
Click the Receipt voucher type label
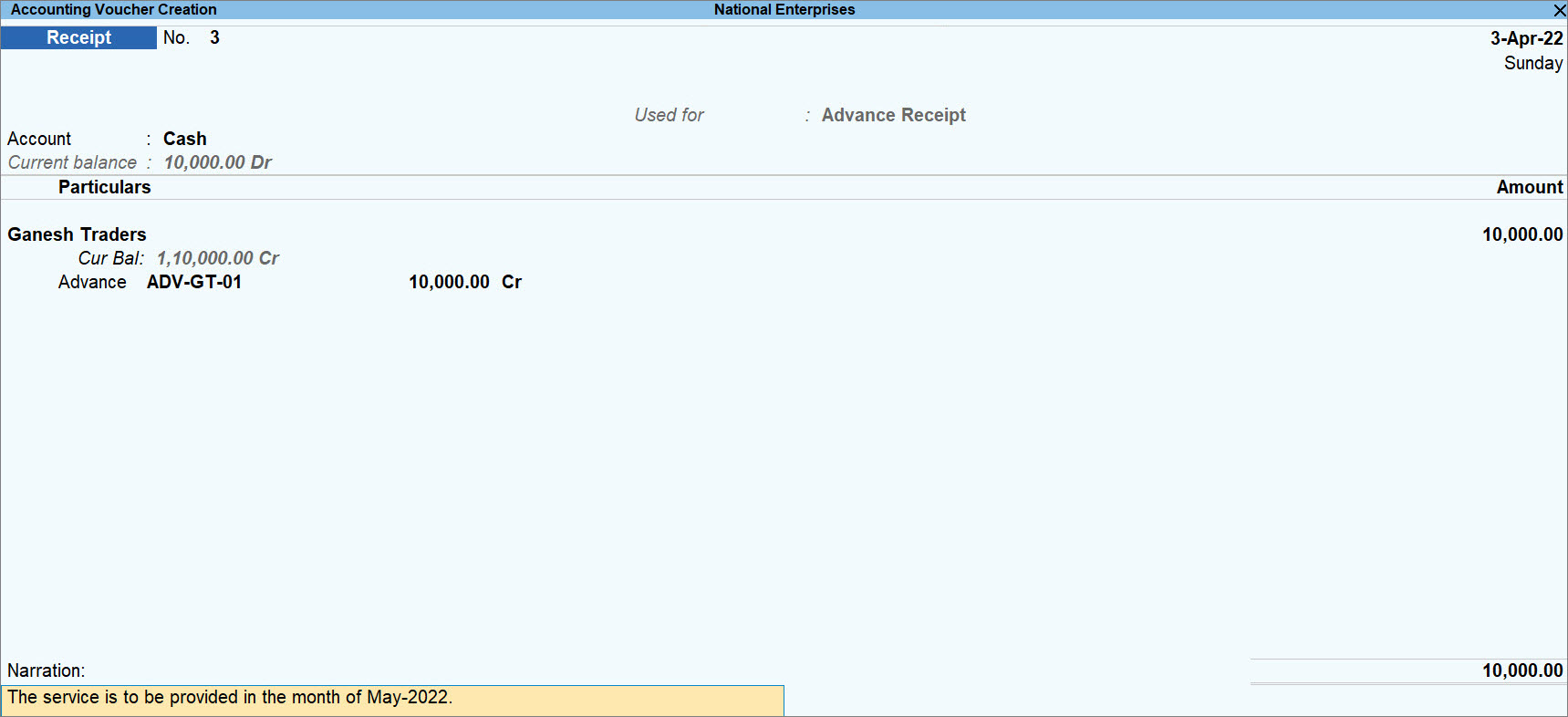78,37
